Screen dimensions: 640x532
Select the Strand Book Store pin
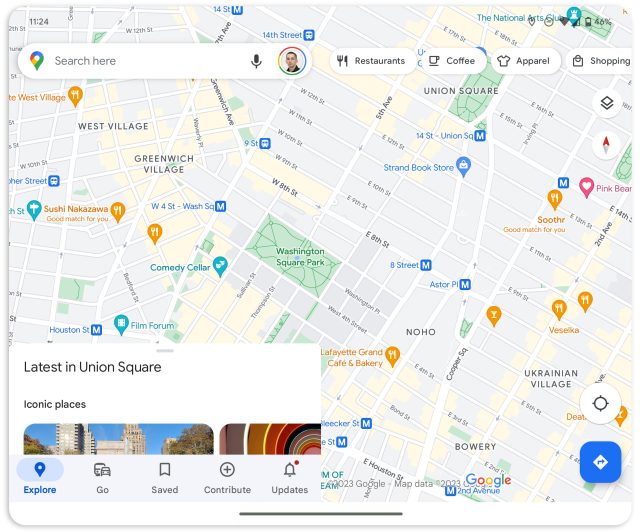(463, 167)
